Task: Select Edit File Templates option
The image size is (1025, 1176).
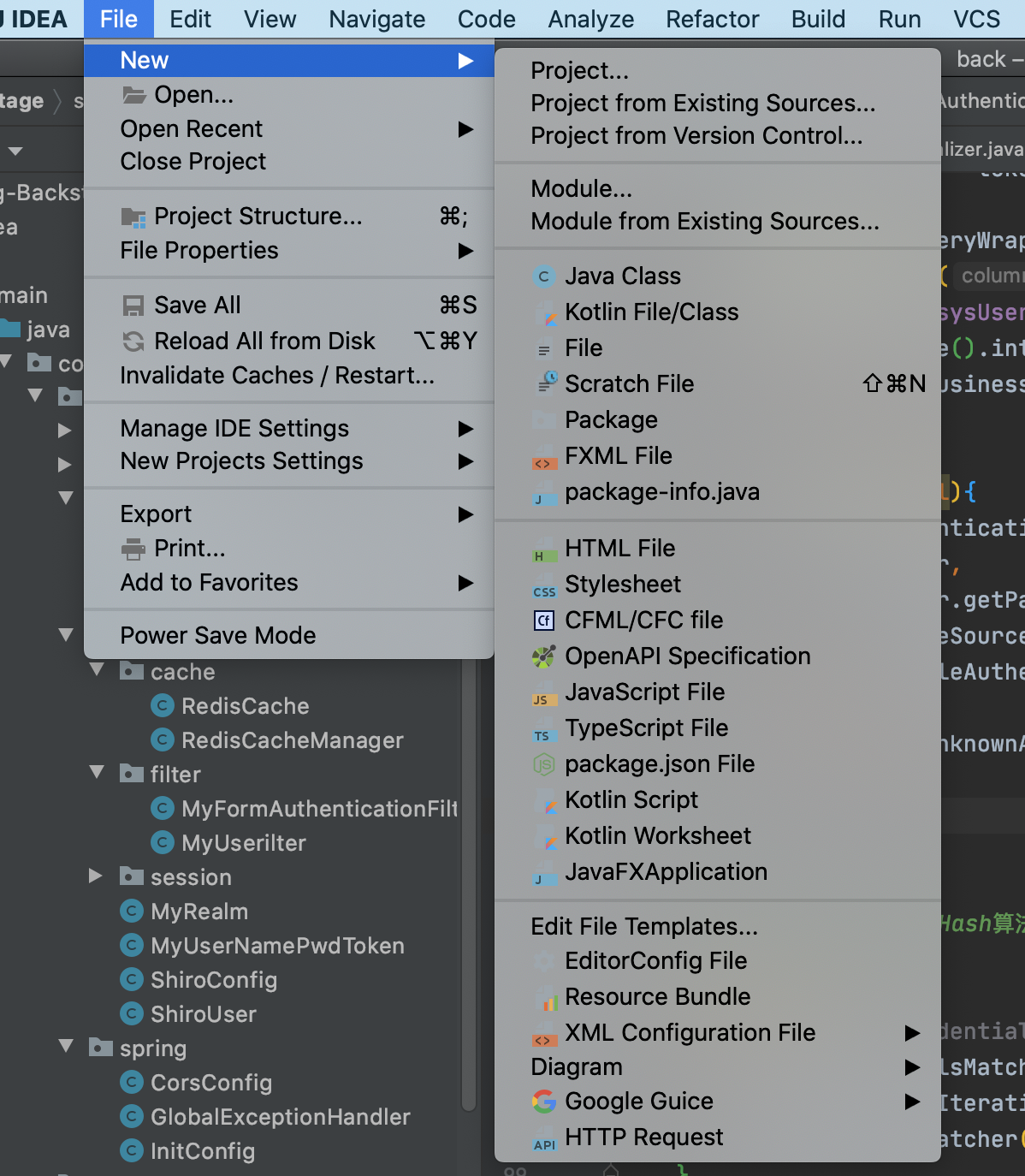Action: pyautogui.click(x=643, y=927)
